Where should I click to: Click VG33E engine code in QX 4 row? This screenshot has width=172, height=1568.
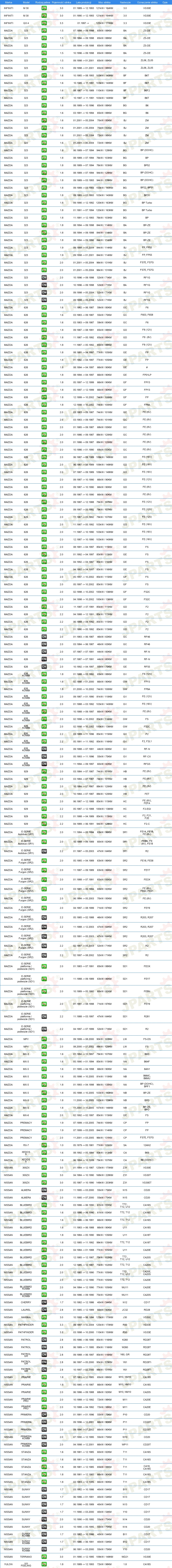tap(147, 23)
